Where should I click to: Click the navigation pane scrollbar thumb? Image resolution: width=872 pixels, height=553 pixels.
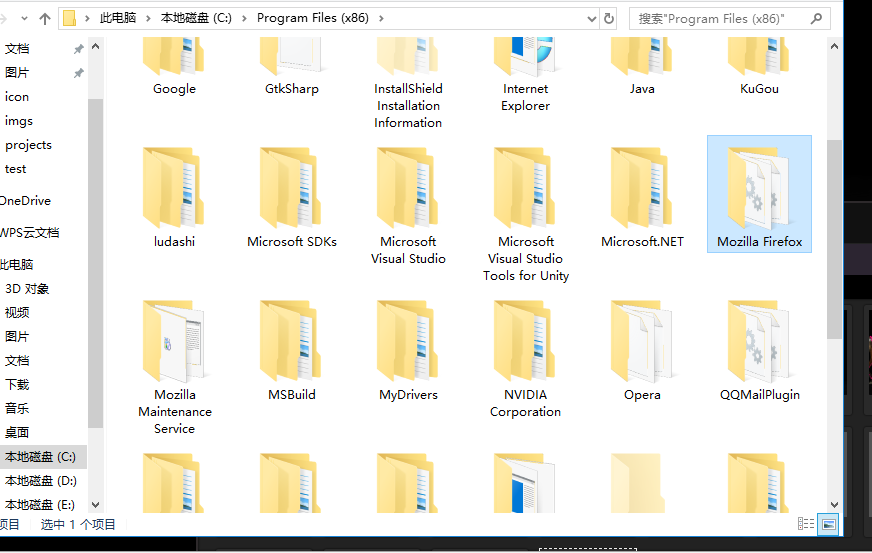96,263
